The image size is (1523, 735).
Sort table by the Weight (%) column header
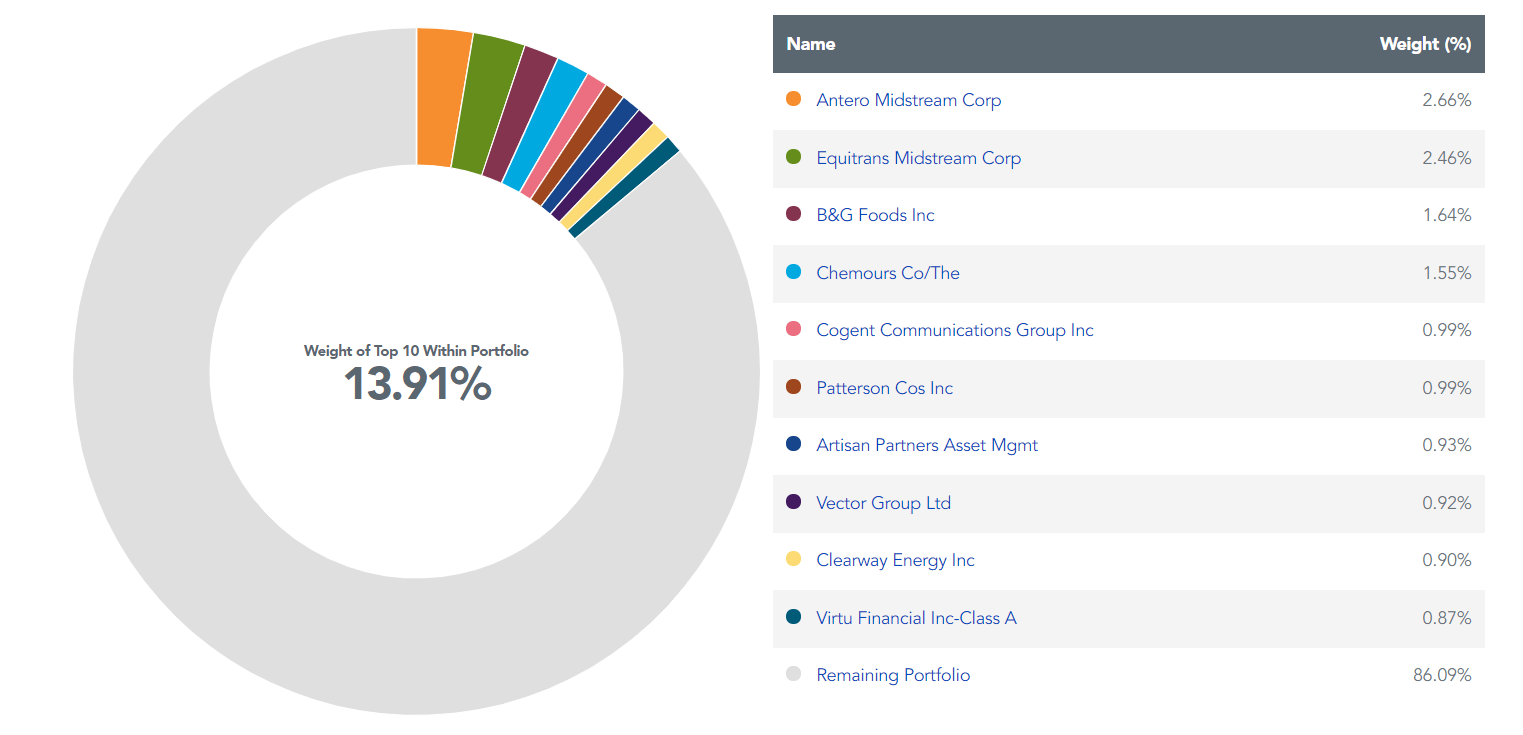point(1426,44)
